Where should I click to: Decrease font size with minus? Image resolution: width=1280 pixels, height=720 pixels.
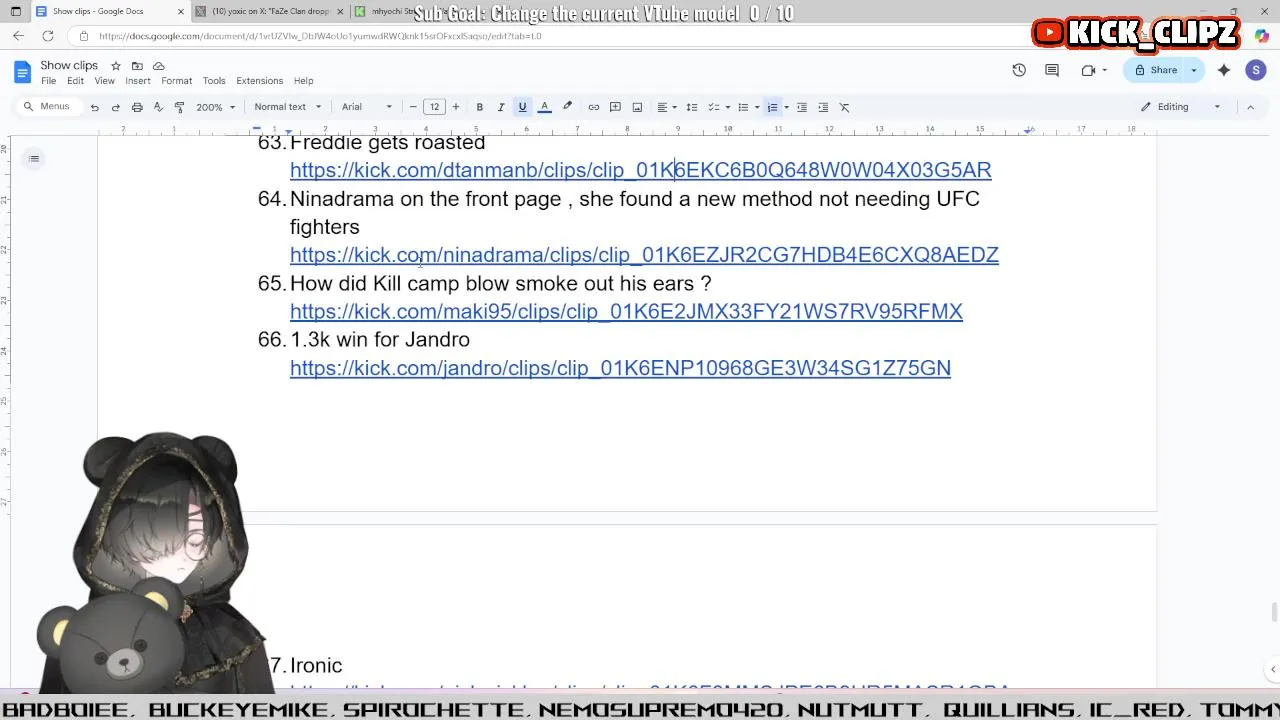click(x=413, y=107)
